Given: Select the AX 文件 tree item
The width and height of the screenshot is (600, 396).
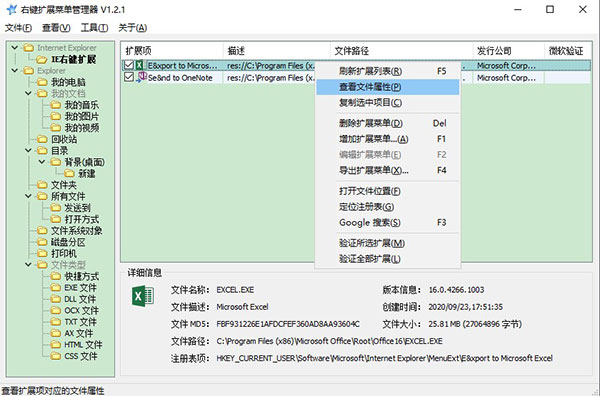Looking at the screenshot, I should (78, 333).
